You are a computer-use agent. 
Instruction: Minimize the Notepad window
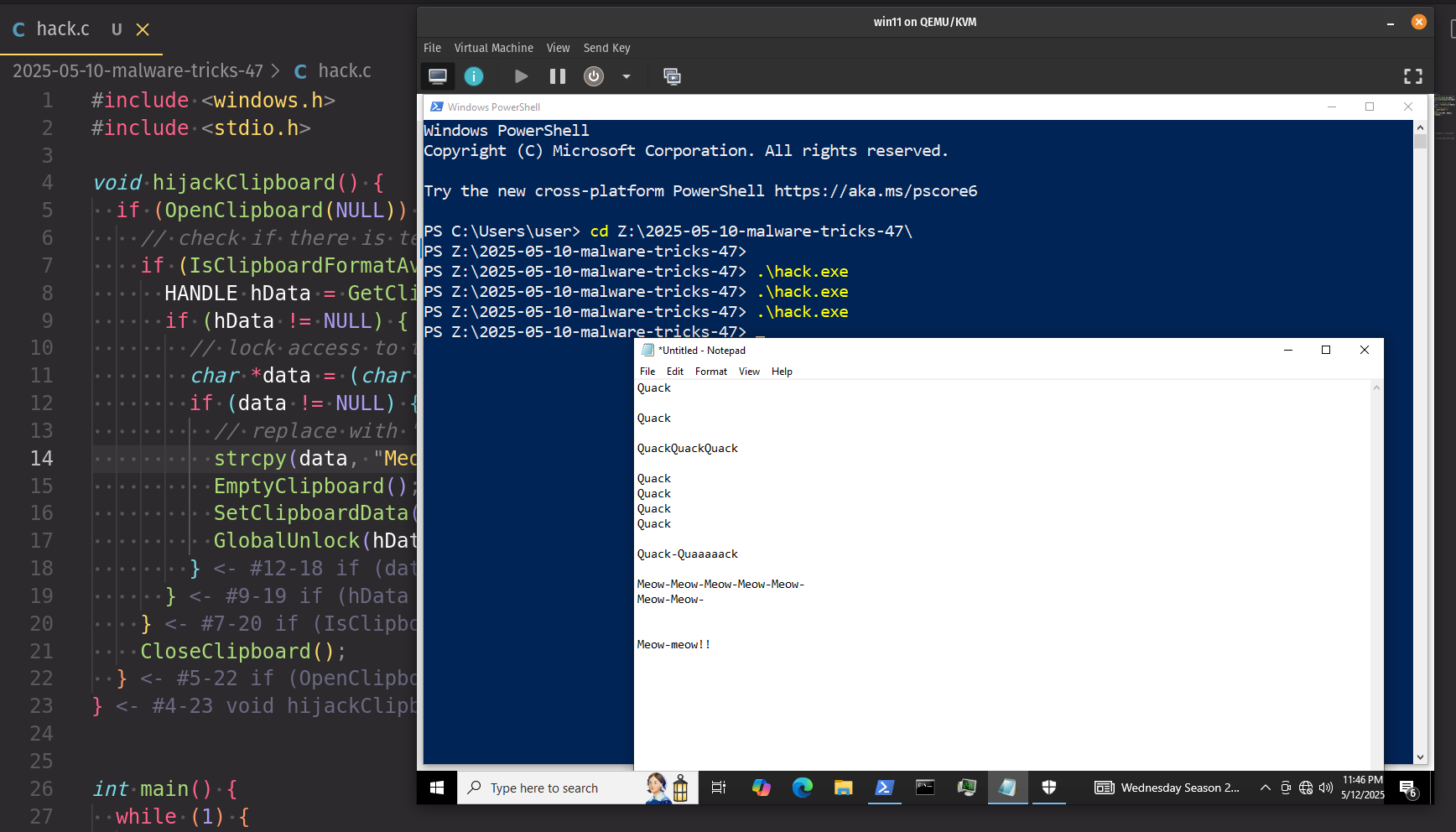(x=1287, y=350)
